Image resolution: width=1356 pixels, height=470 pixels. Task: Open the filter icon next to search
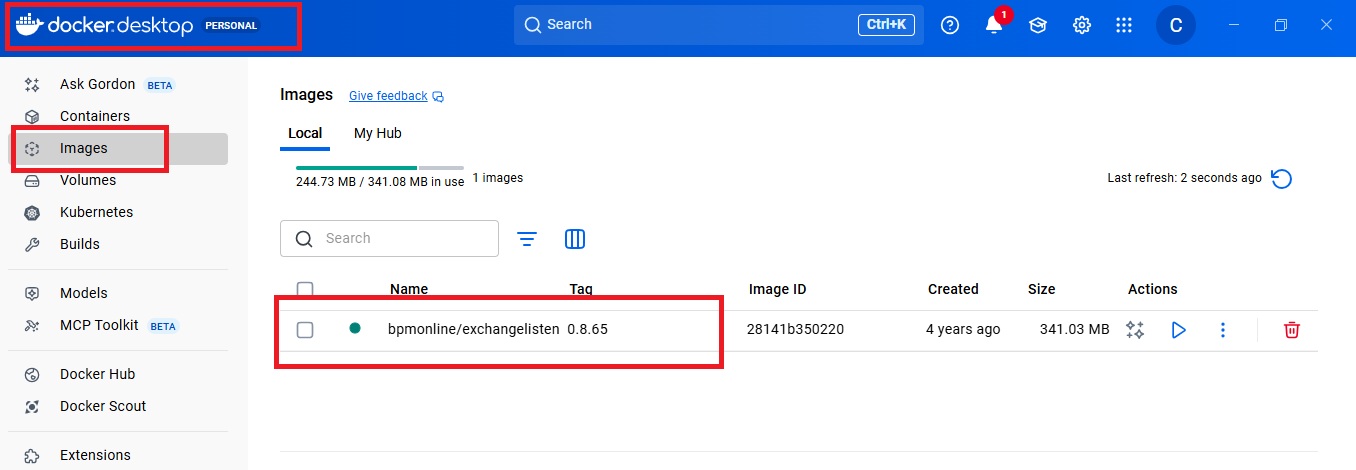(527, 239)
